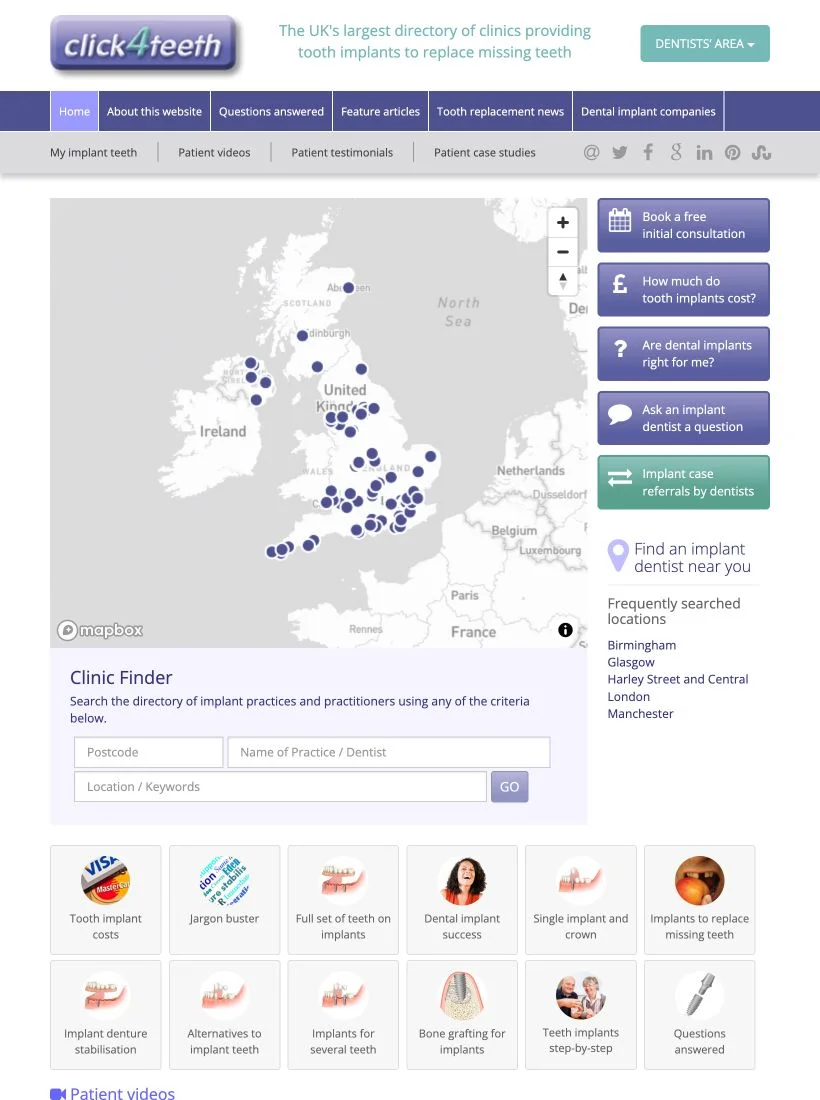
Task: Open the Birmingham location link
Action: [x=642, y=645]
